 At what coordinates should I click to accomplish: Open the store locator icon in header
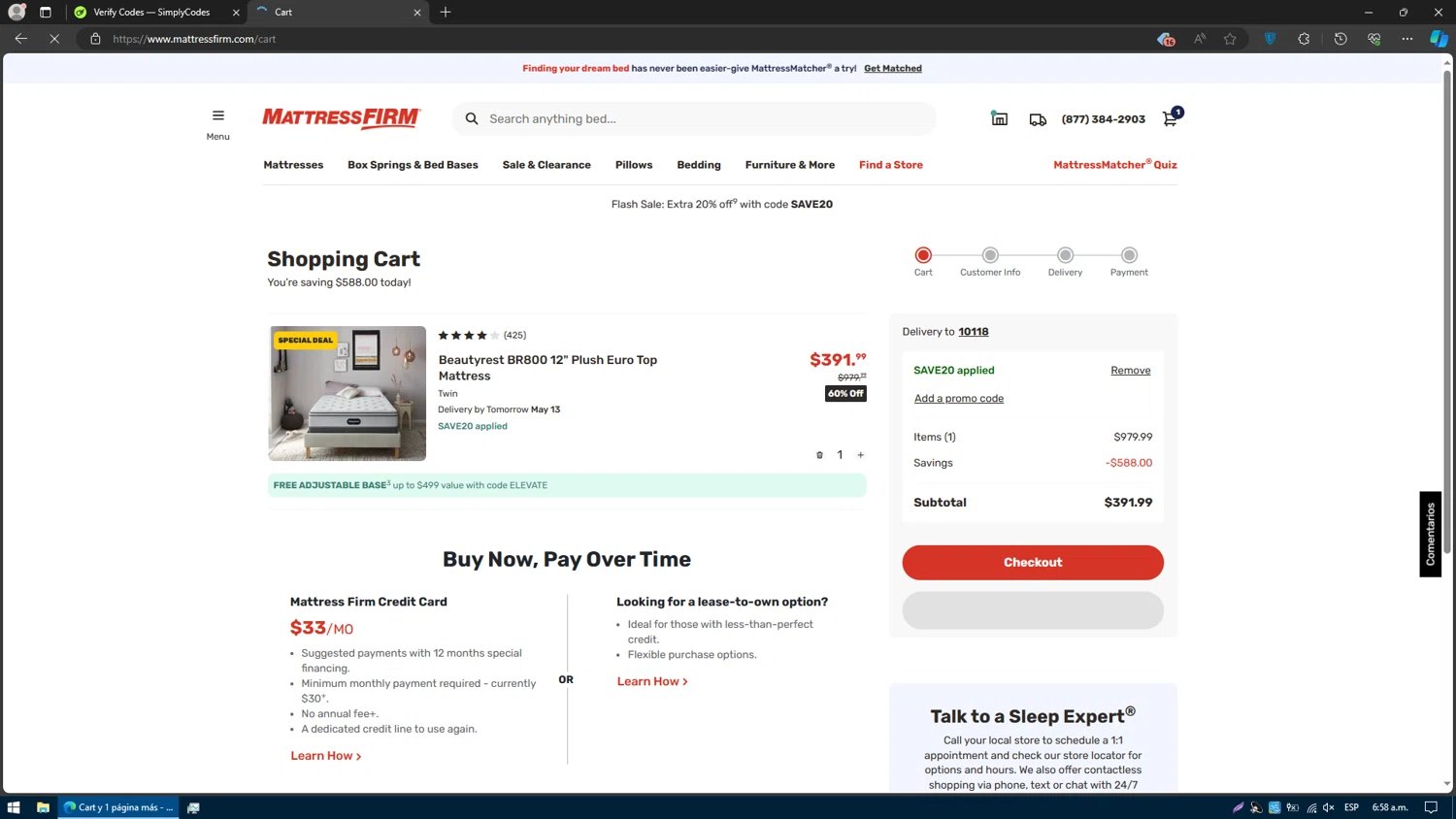(999, 118)
